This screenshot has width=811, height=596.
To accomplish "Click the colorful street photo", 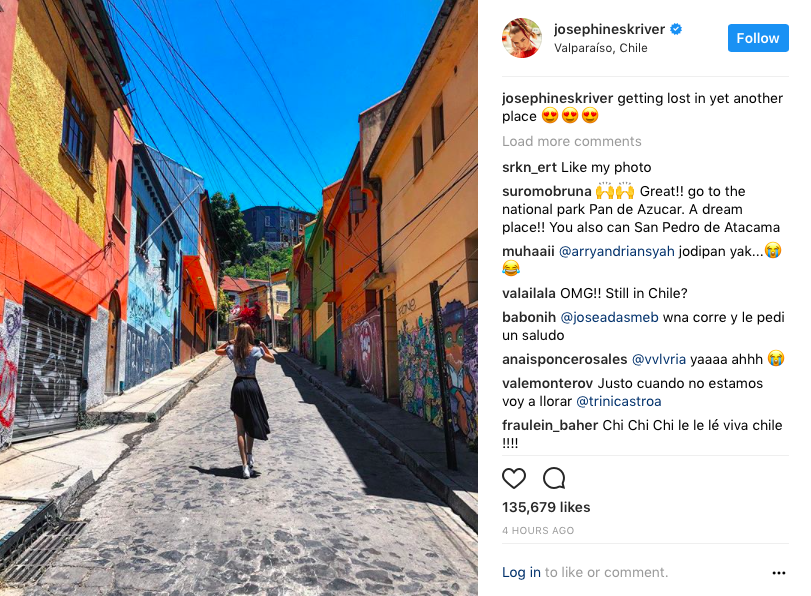I will coord(239,298).
